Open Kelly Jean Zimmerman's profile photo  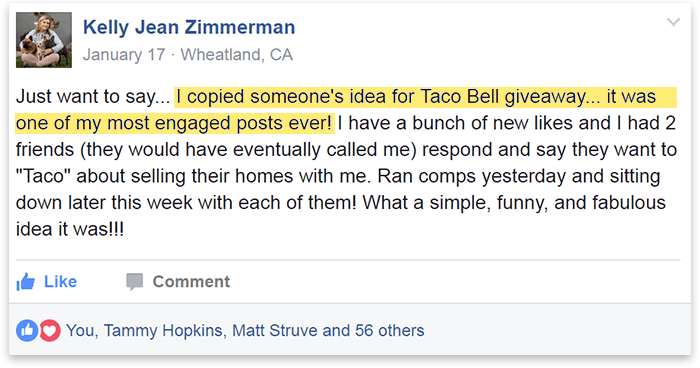(44, 40)
